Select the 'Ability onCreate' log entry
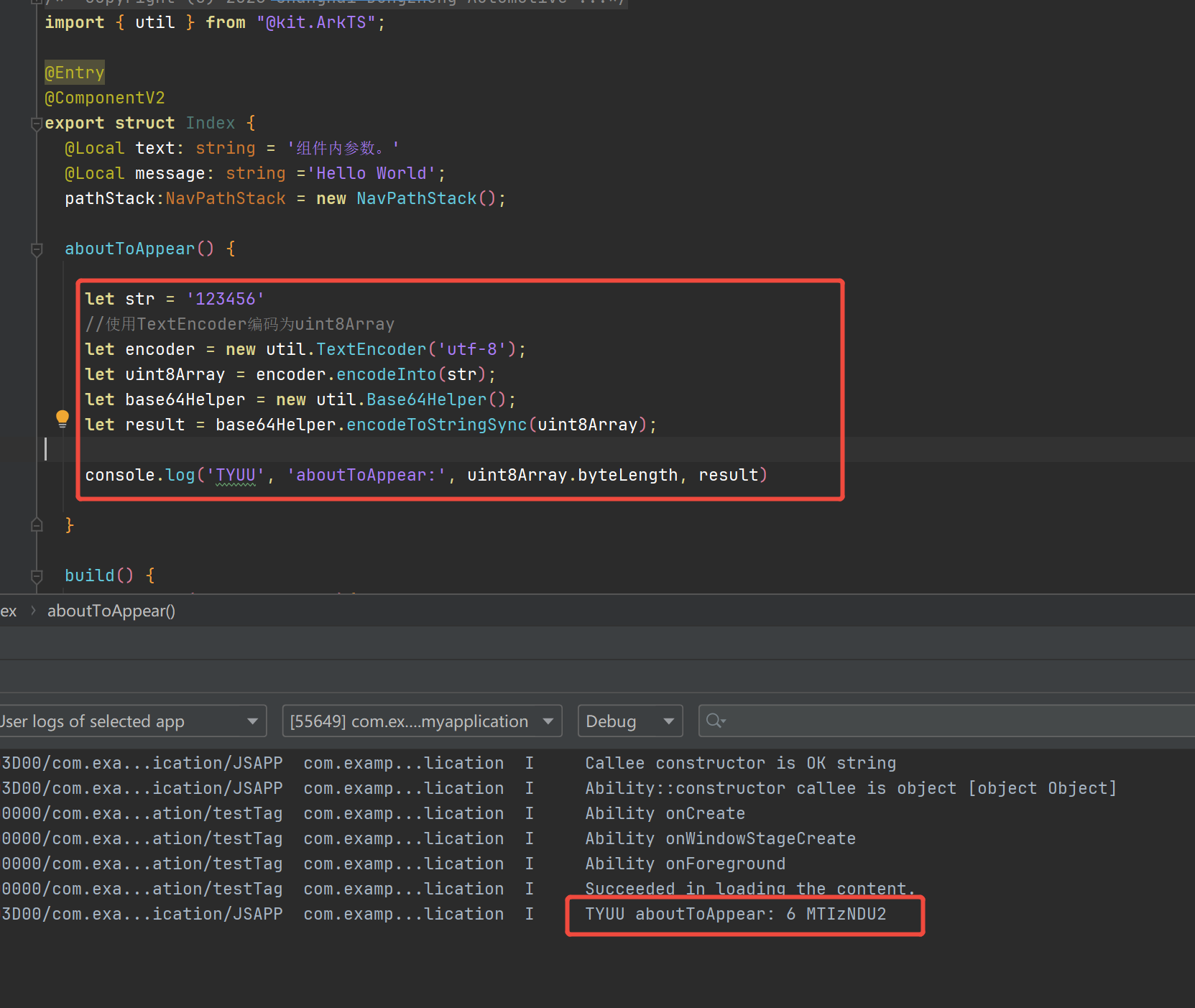 [x=665, y=813]
